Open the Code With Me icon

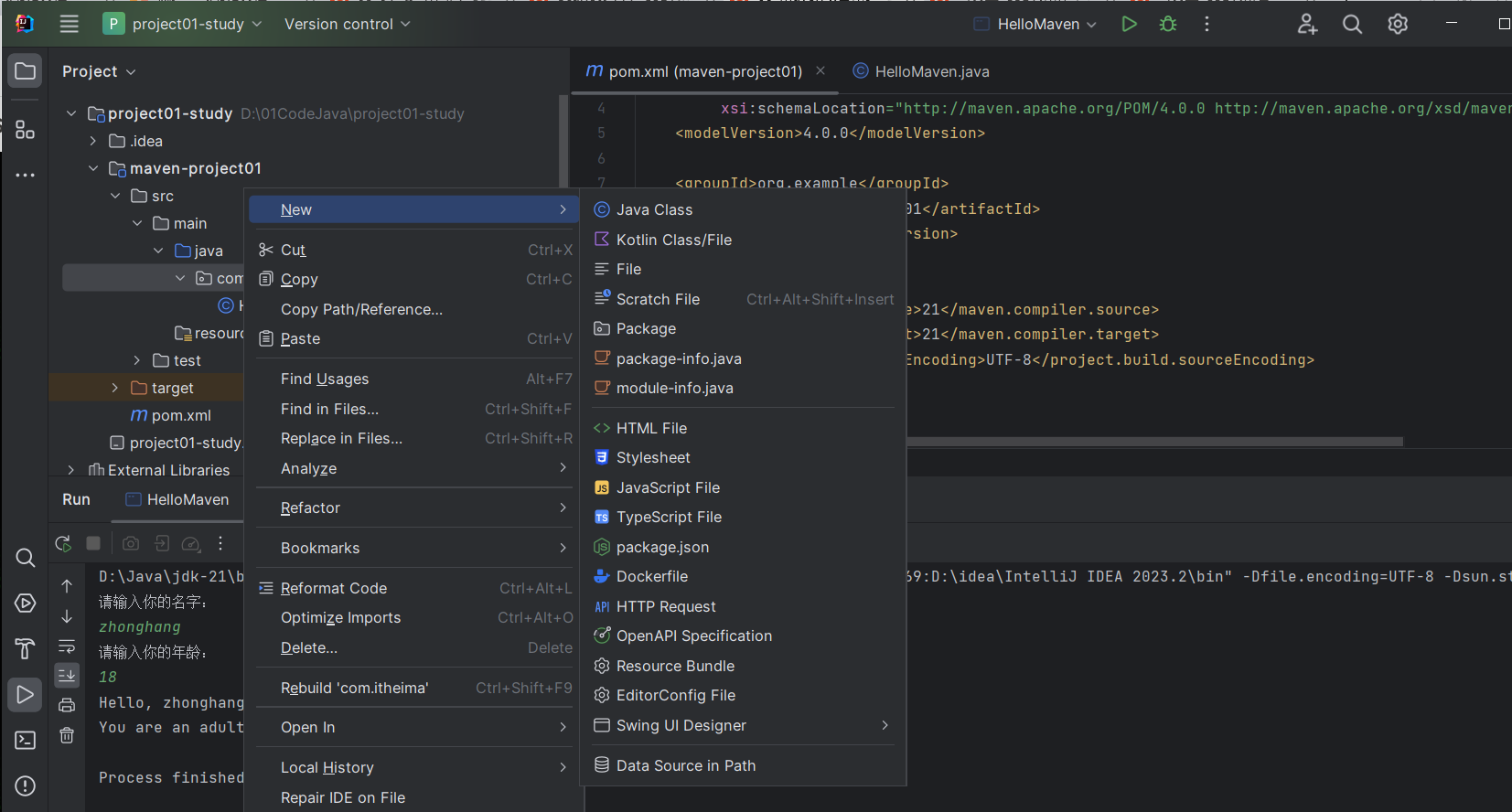tap(1307, 24)
